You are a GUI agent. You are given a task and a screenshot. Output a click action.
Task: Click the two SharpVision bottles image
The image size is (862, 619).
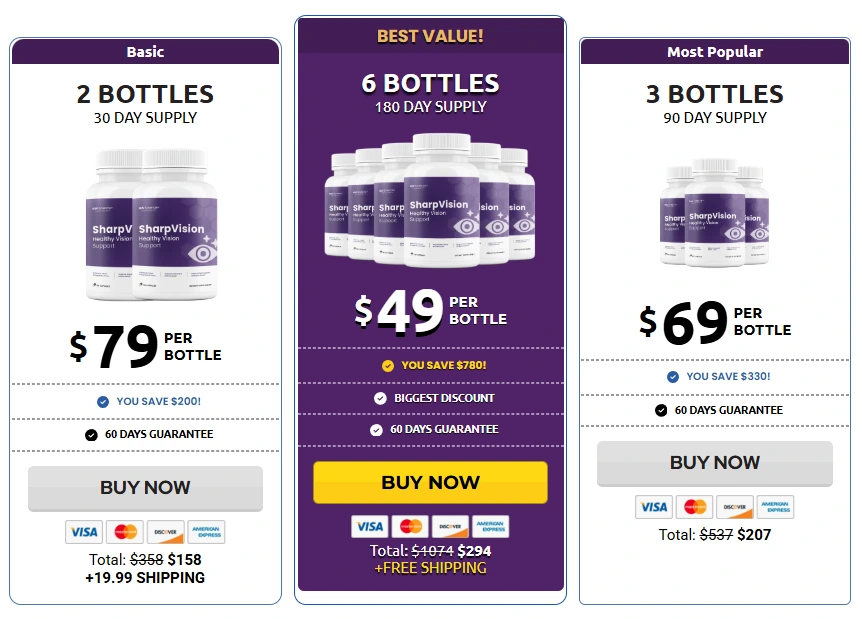(x=151, y=225)
